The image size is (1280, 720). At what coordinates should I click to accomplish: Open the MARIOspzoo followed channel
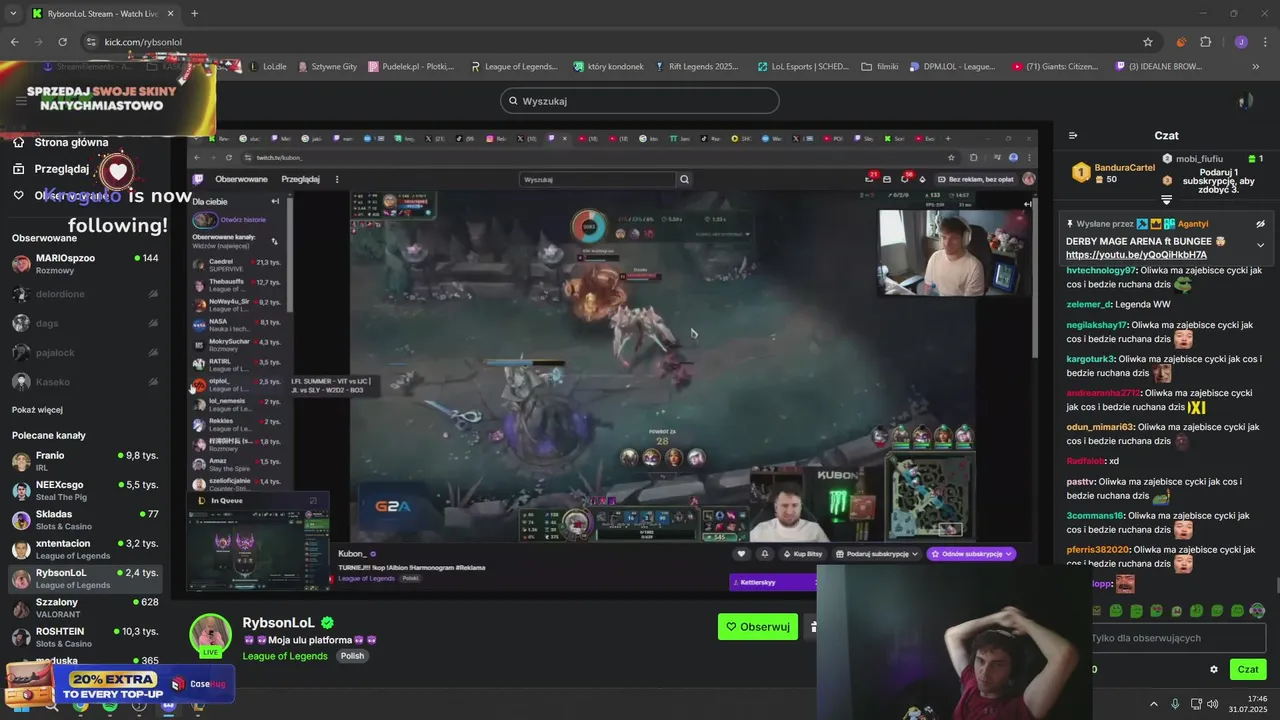pos(85,264)
